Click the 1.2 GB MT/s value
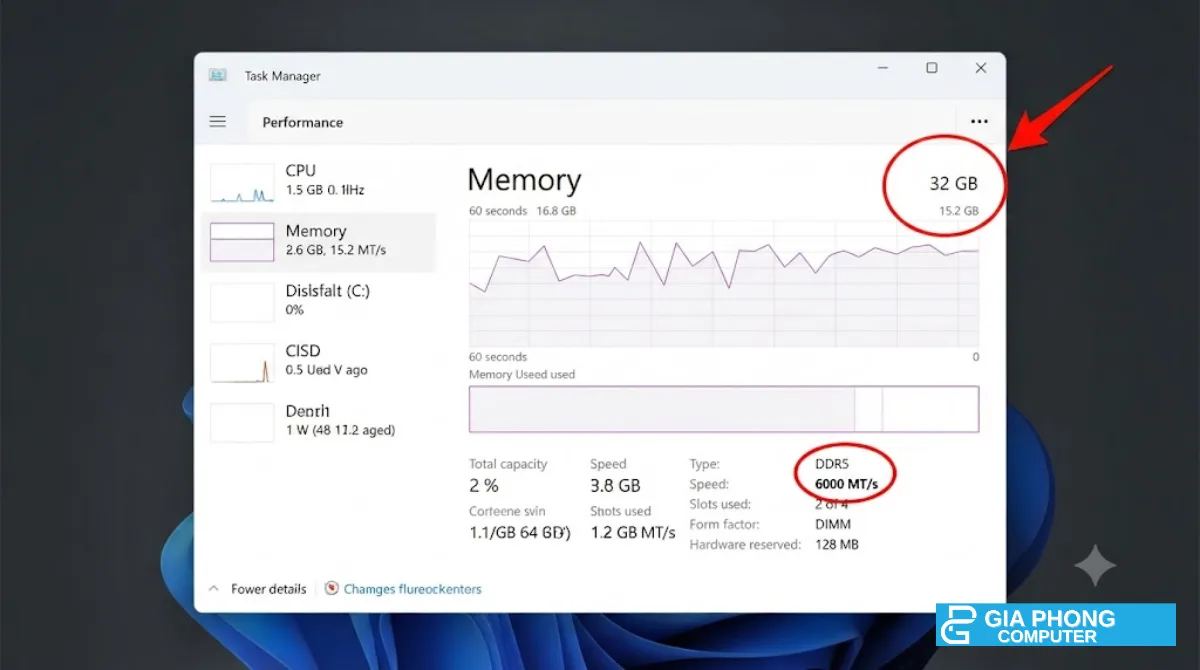The width and height of the screenshot is (1200, 670). coord(633,532)
